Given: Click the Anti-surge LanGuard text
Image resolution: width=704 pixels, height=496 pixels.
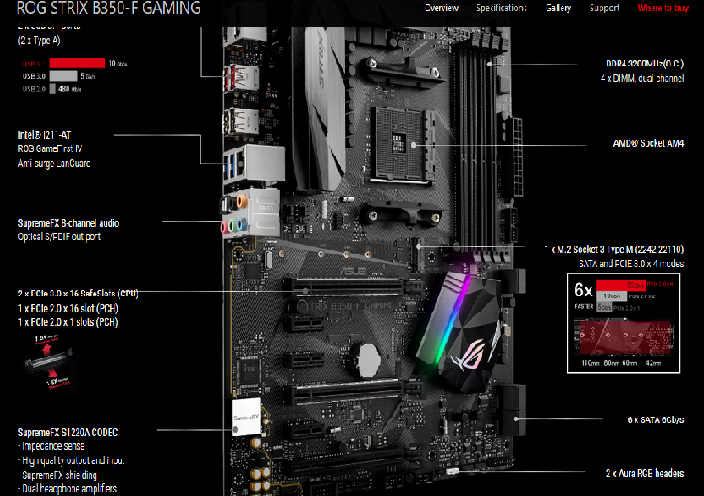Looking at the screenshot, I should pos(53,163).
